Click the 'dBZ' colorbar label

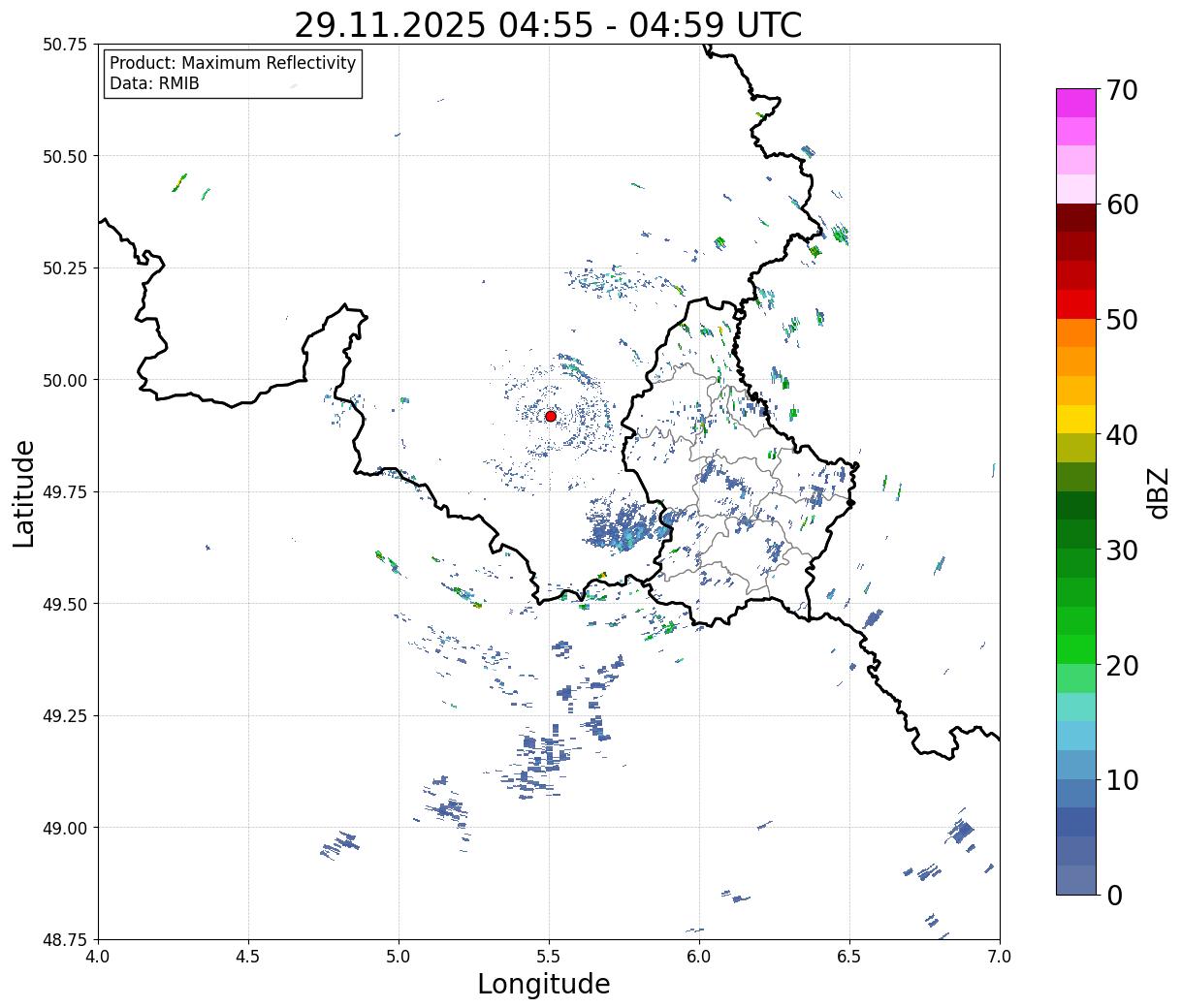[x=1158, y=492]
